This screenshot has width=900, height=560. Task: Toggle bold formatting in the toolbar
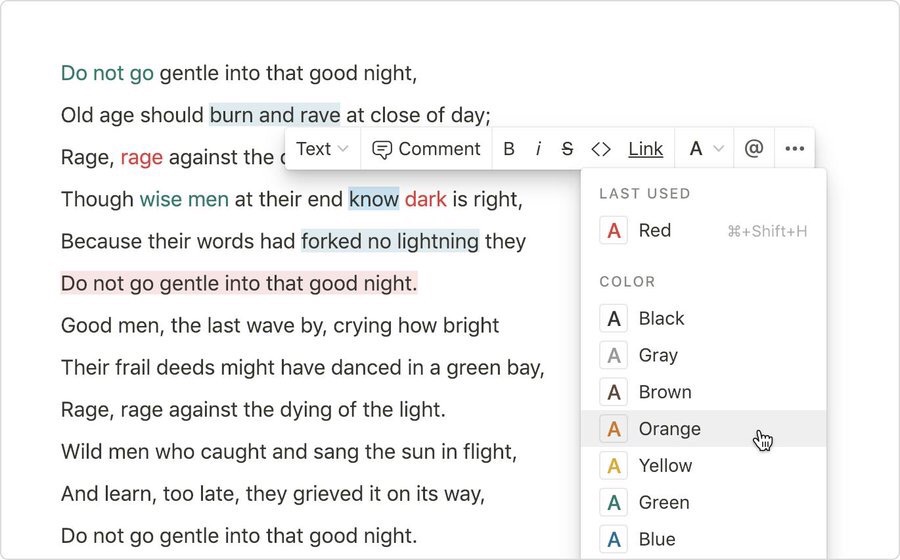coord(509,149)
